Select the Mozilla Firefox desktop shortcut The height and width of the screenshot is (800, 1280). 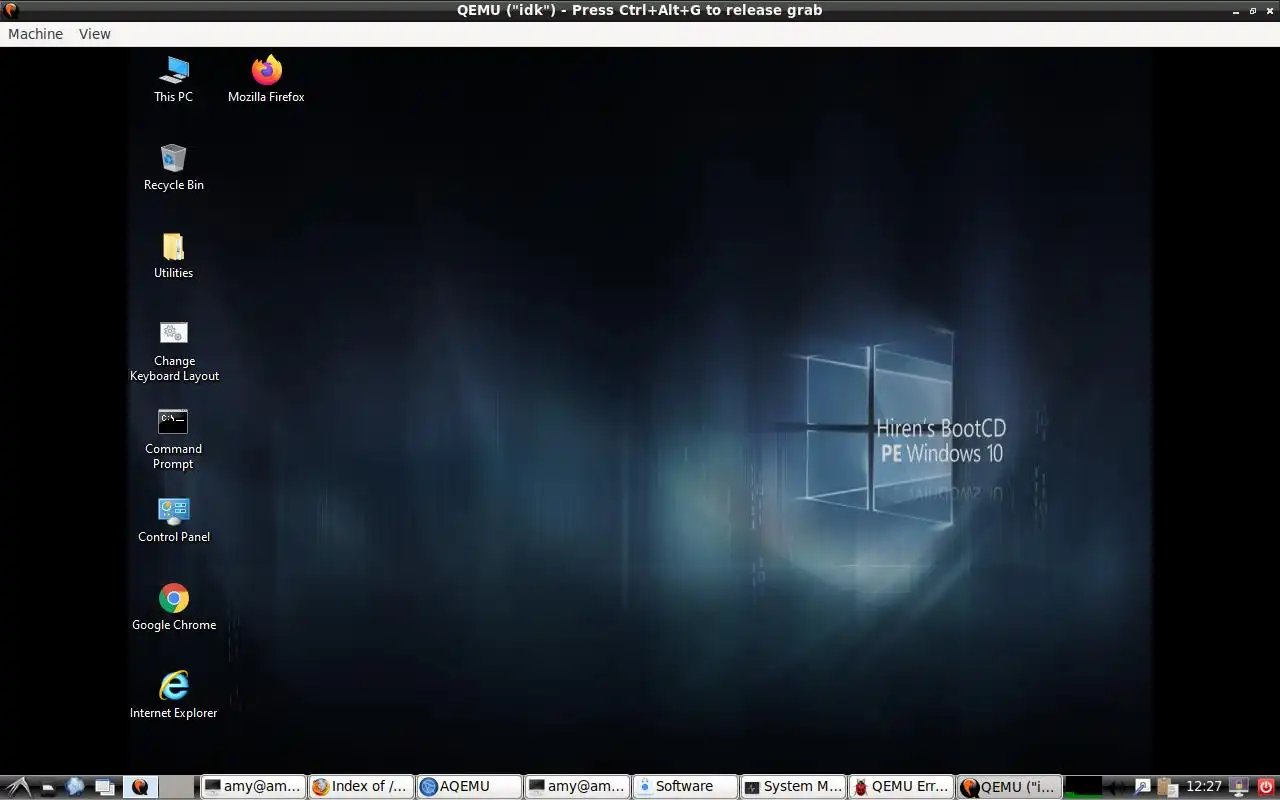pos(266,80)
